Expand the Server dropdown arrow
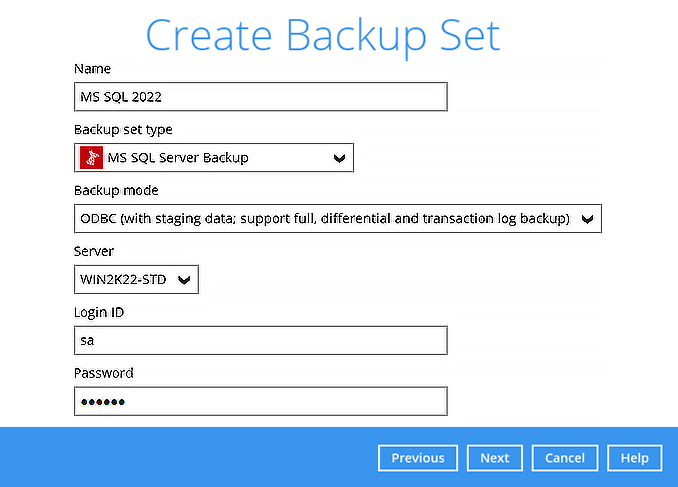This screenshot has height=487, width=678. 184,280
